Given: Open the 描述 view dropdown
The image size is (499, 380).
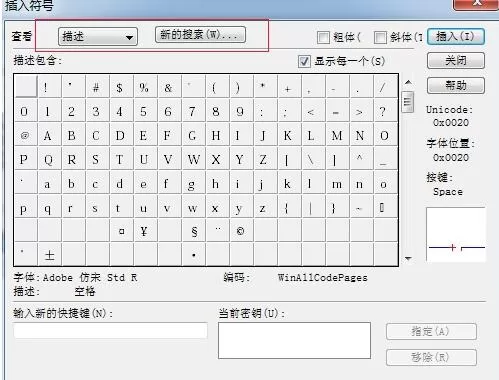Looking at the screenshot, I should click(x=98, y=37).
